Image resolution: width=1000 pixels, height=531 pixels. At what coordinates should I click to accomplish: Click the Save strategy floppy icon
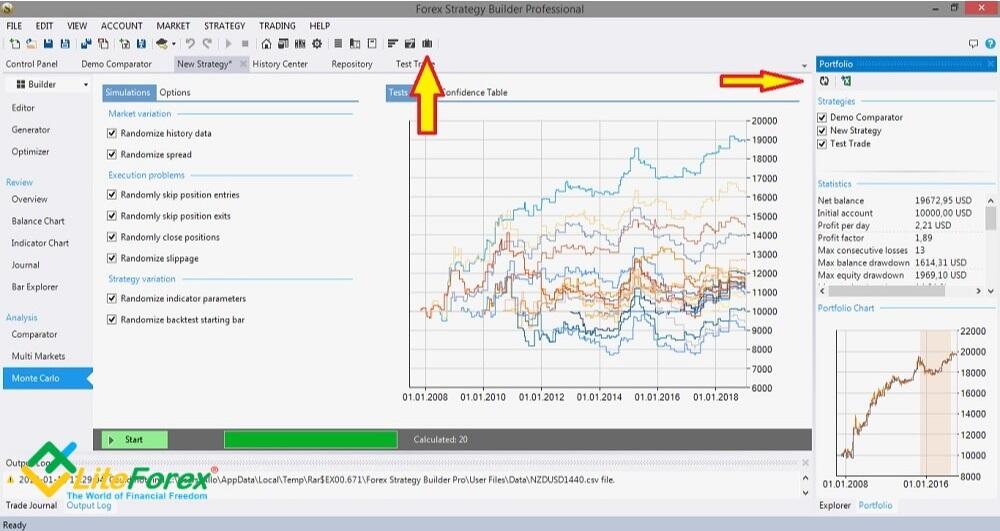[48, 43]
